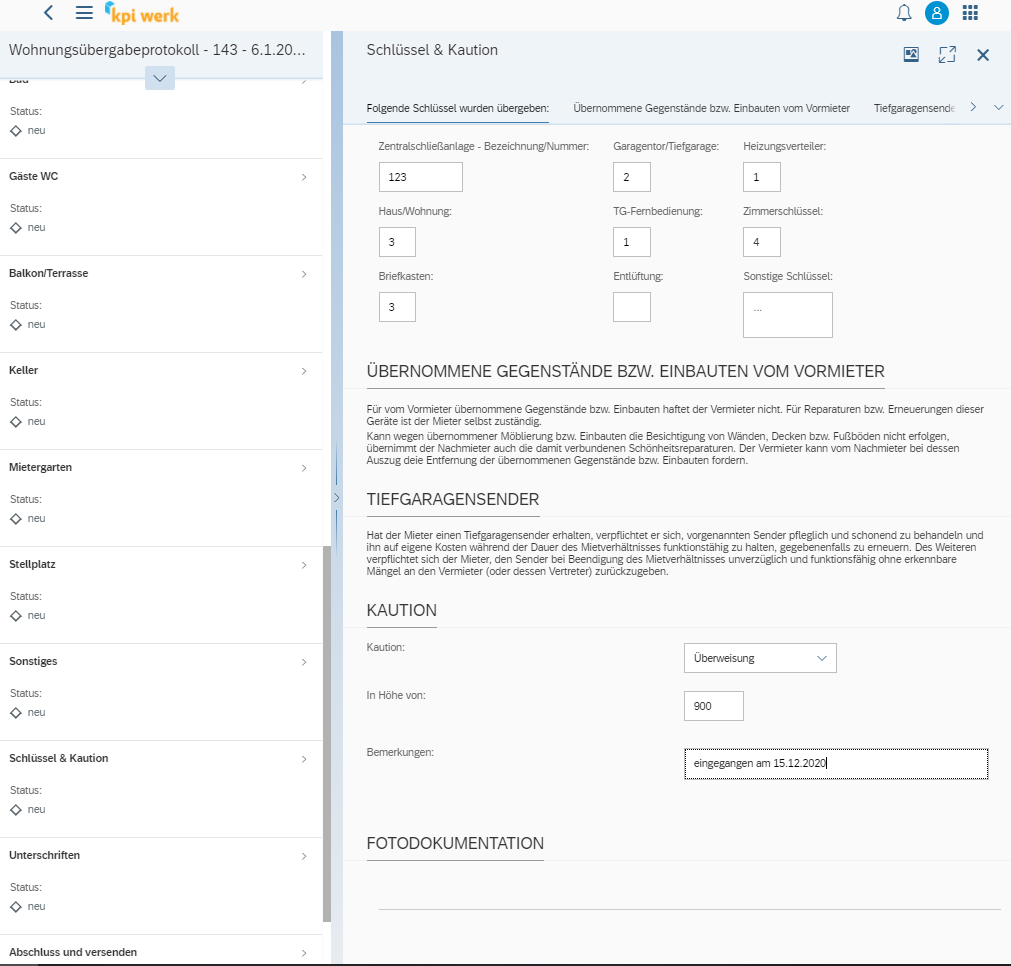Select the 'Folgende Schlüssel wurden übergeben' tab
Viewport: 1011px width, 966px height.
457,108
